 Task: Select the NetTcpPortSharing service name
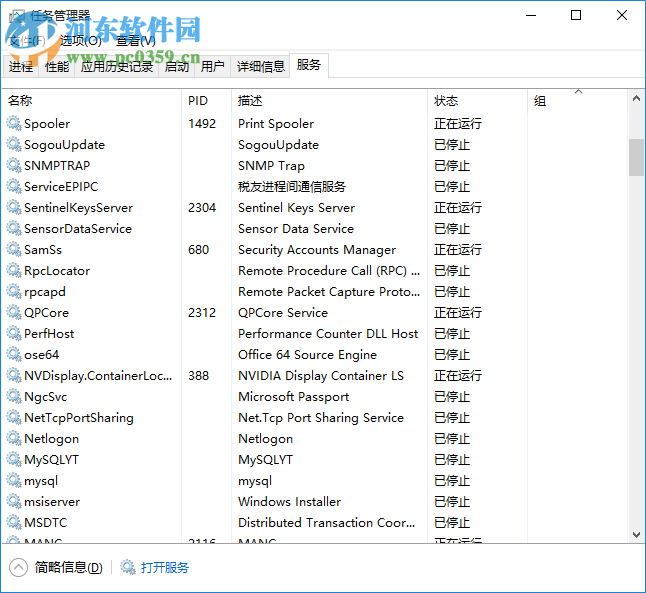coord(79,418)
